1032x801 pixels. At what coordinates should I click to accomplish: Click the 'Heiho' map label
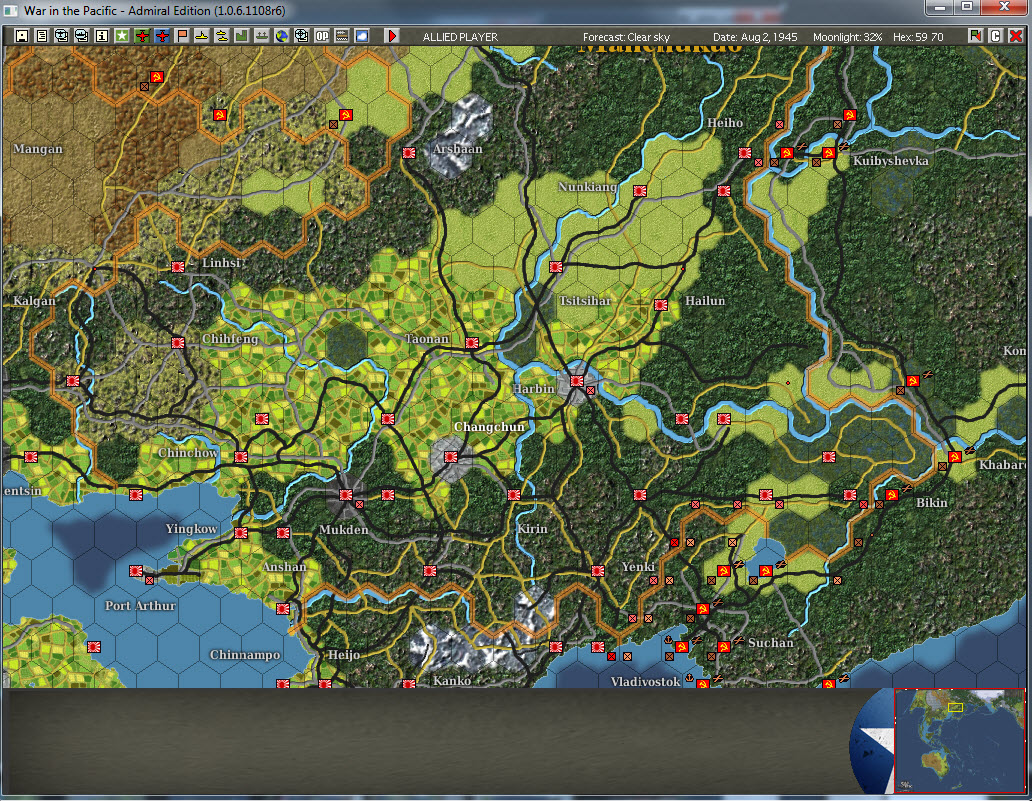pyautogui.click(x=725, y=122)
